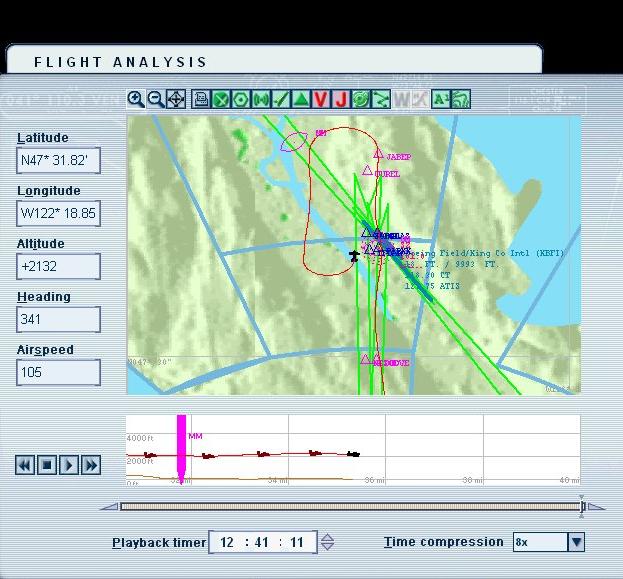Click the flight path zigzag icon
623x579 pixels.
click(x=381, y=99)
